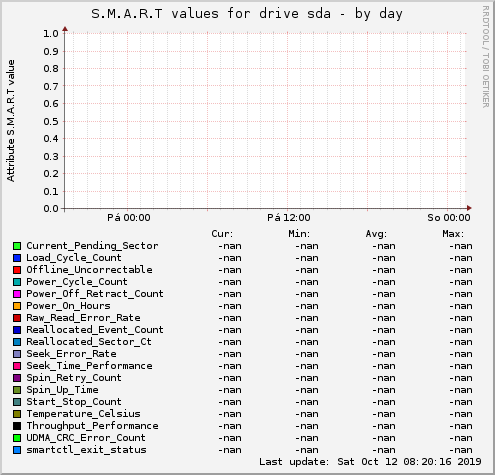Click the 'Pá 00:00' x-axis label
Image resolution: width=495 pixels, height=475 pixels.
(x=129, y=218)
